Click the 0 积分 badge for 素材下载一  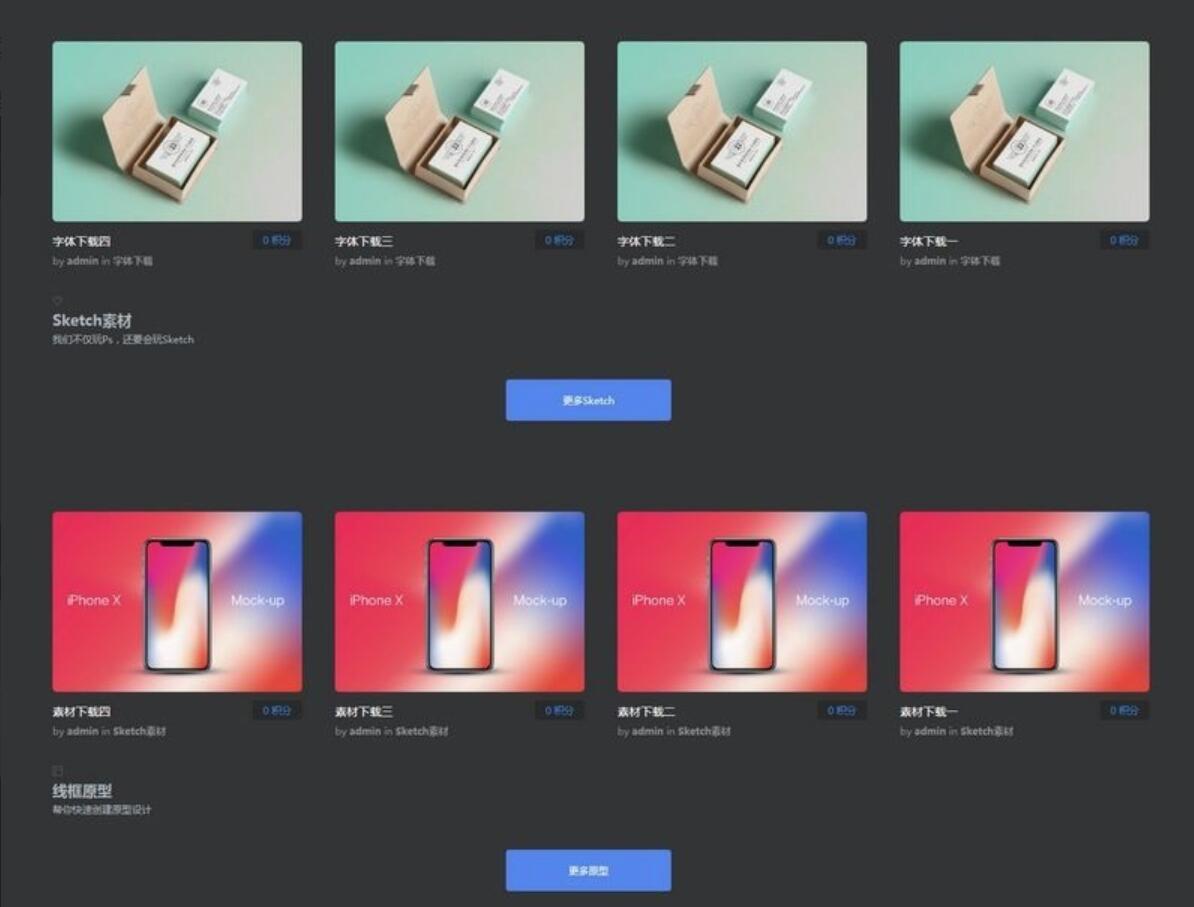[1124, 711]
